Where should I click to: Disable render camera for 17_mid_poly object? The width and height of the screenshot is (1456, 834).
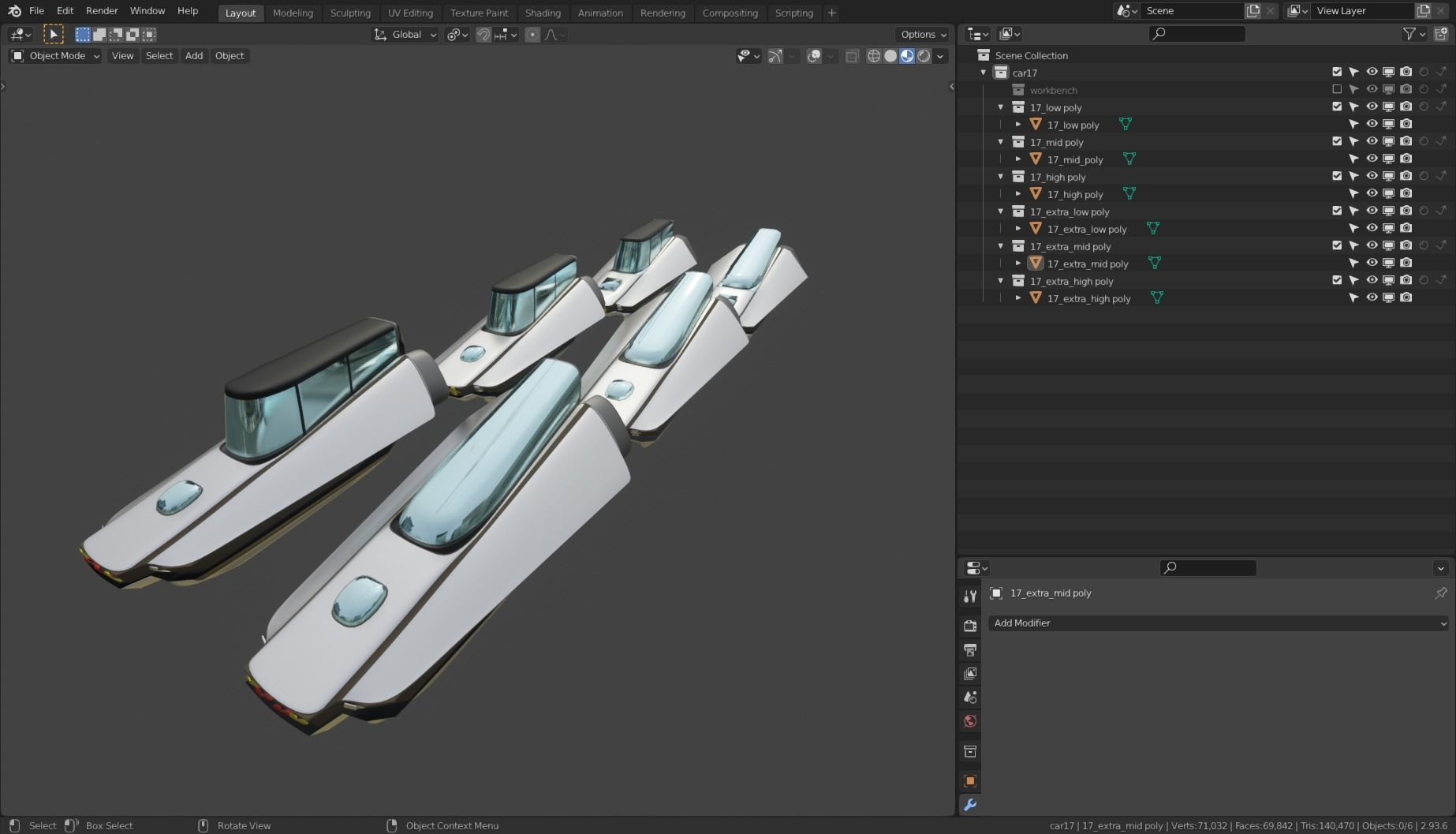click(x=1406, y=159)
